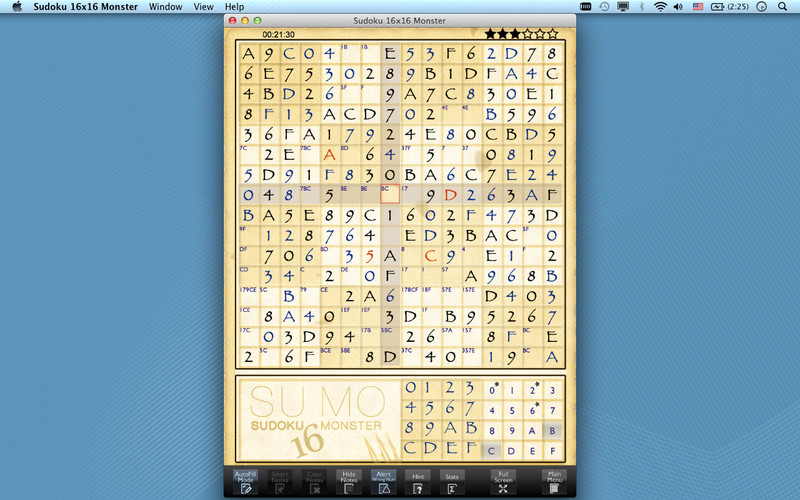Image resolution: width=800 pixels, height=500 pixels.
Task: Open Time Machine menu bar icon
Action: pos(604,7)
